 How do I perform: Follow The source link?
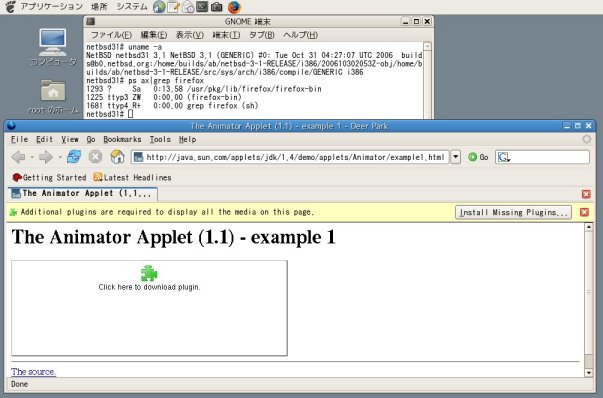pyautogui.click(x=33, y=372)
